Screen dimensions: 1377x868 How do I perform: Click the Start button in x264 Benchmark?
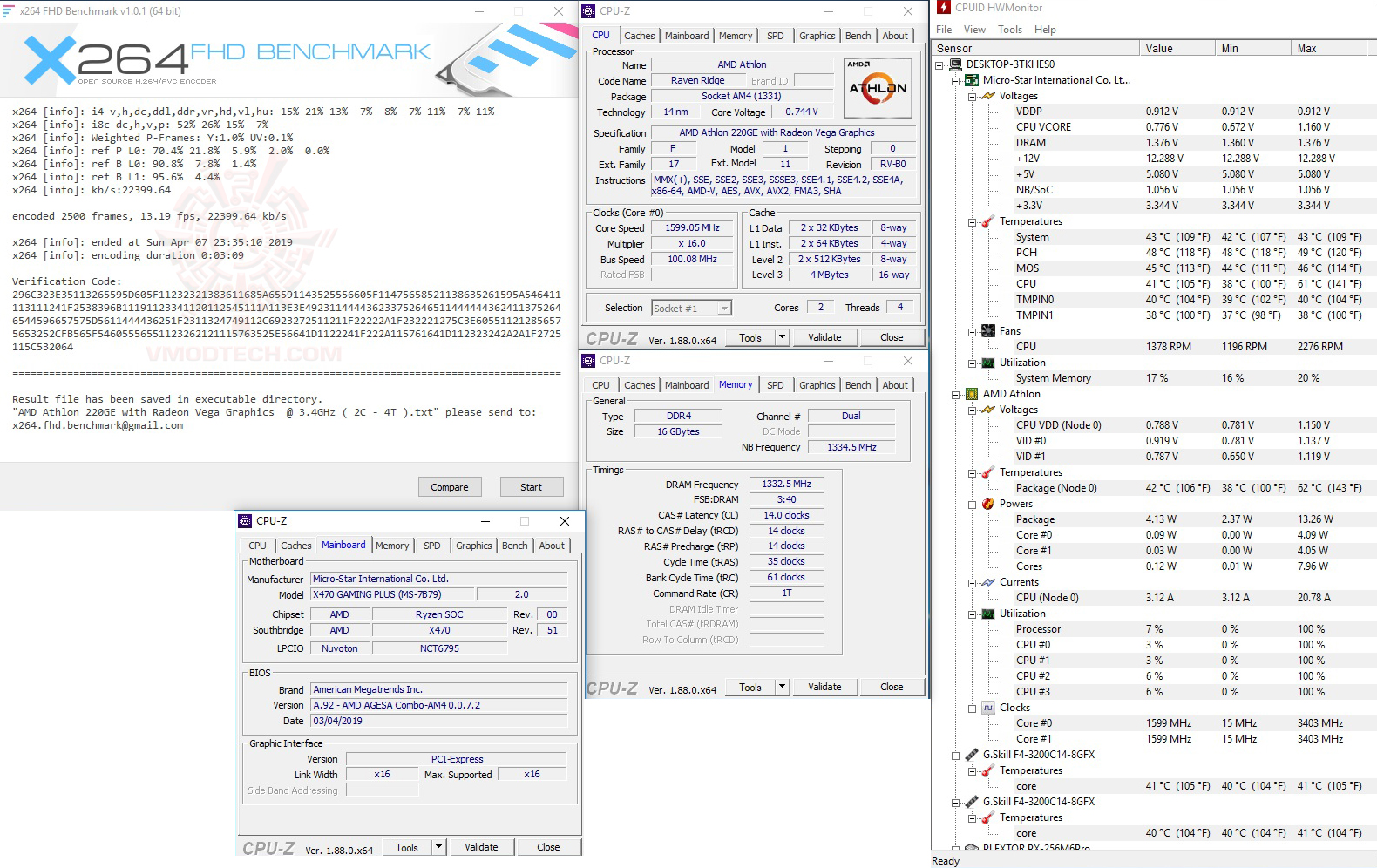click(x=532, y=487)
